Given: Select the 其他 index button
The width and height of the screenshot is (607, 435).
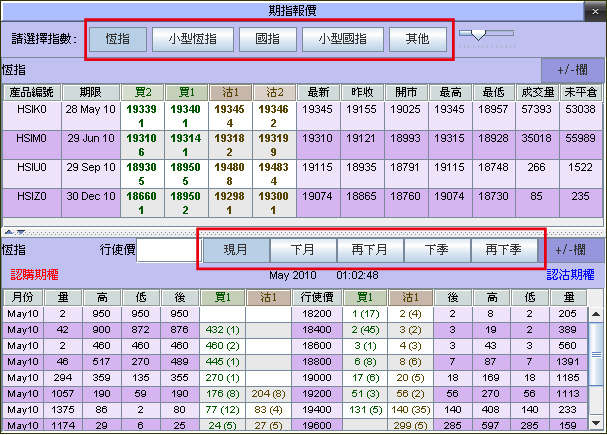Looking at the screenshot, I should (x=417, y=39).
